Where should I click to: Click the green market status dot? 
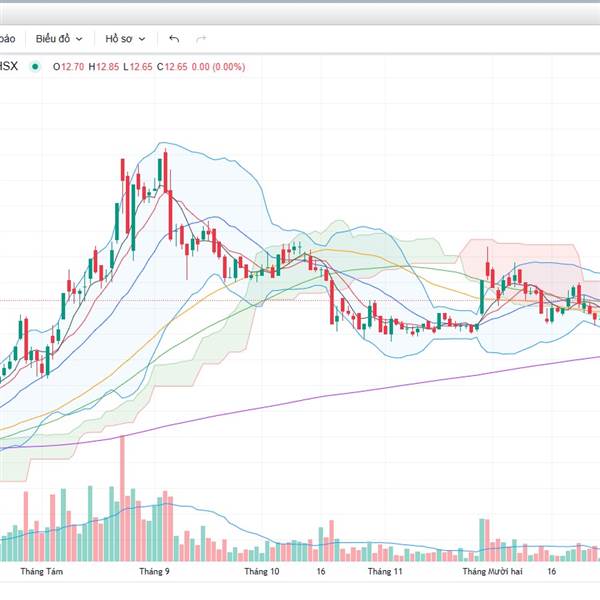click(x=35, y=67)
